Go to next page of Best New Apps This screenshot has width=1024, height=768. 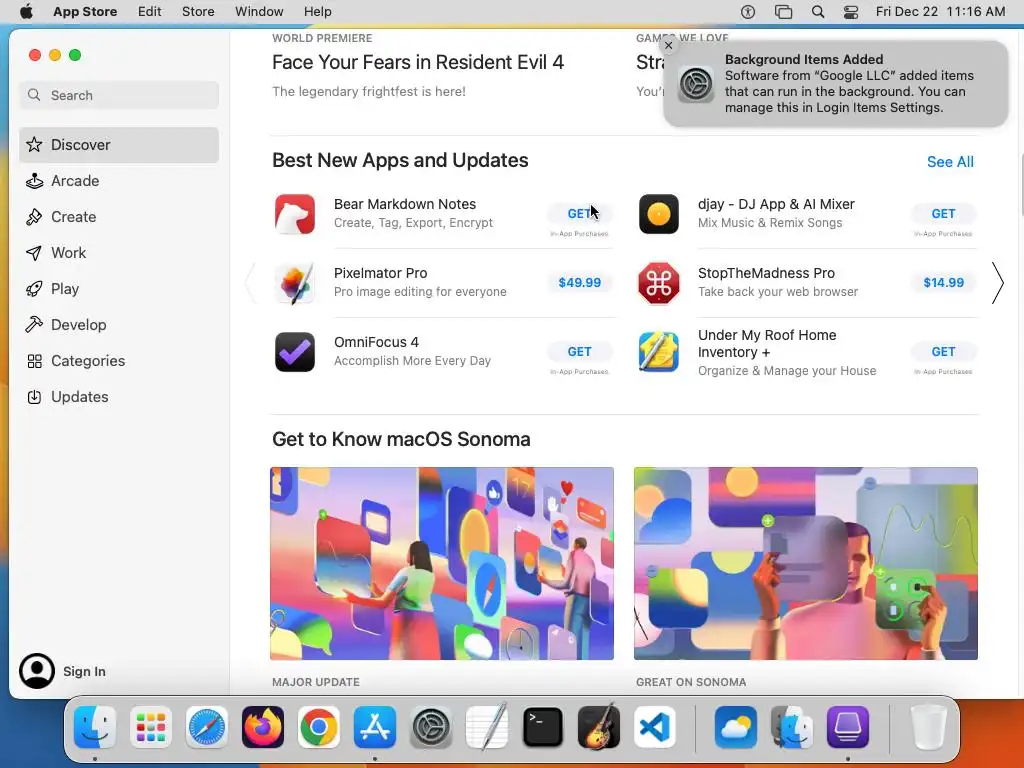coord(997,283)
